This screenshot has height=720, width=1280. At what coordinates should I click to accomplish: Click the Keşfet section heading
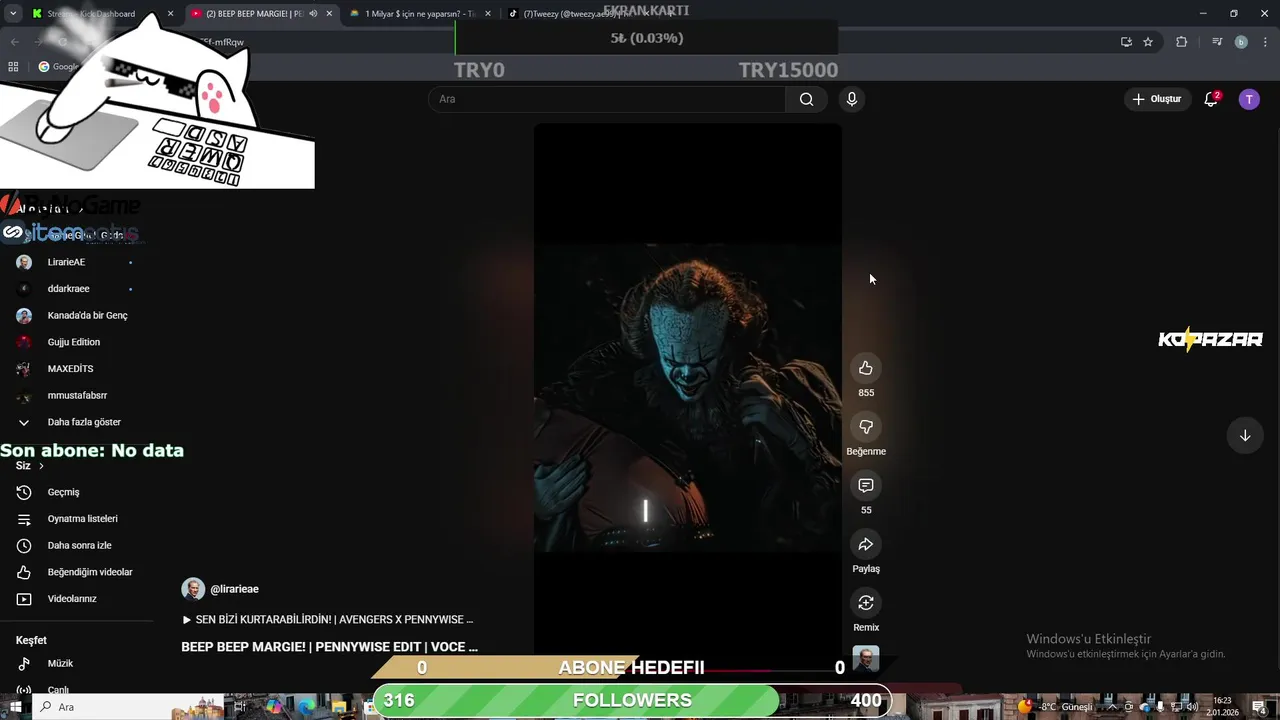pyautogui.click(x=31, y=640)
